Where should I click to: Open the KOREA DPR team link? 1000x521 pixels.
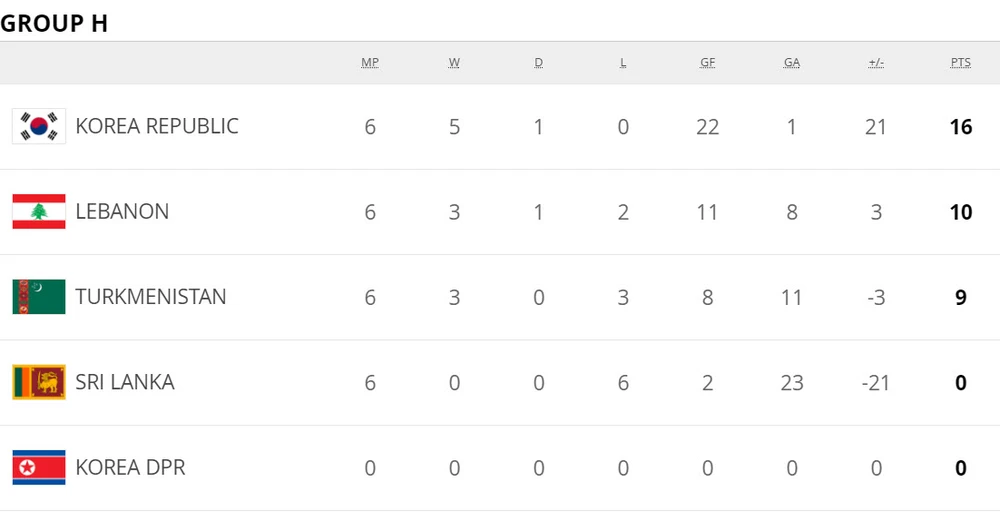[x=130, y=468]
